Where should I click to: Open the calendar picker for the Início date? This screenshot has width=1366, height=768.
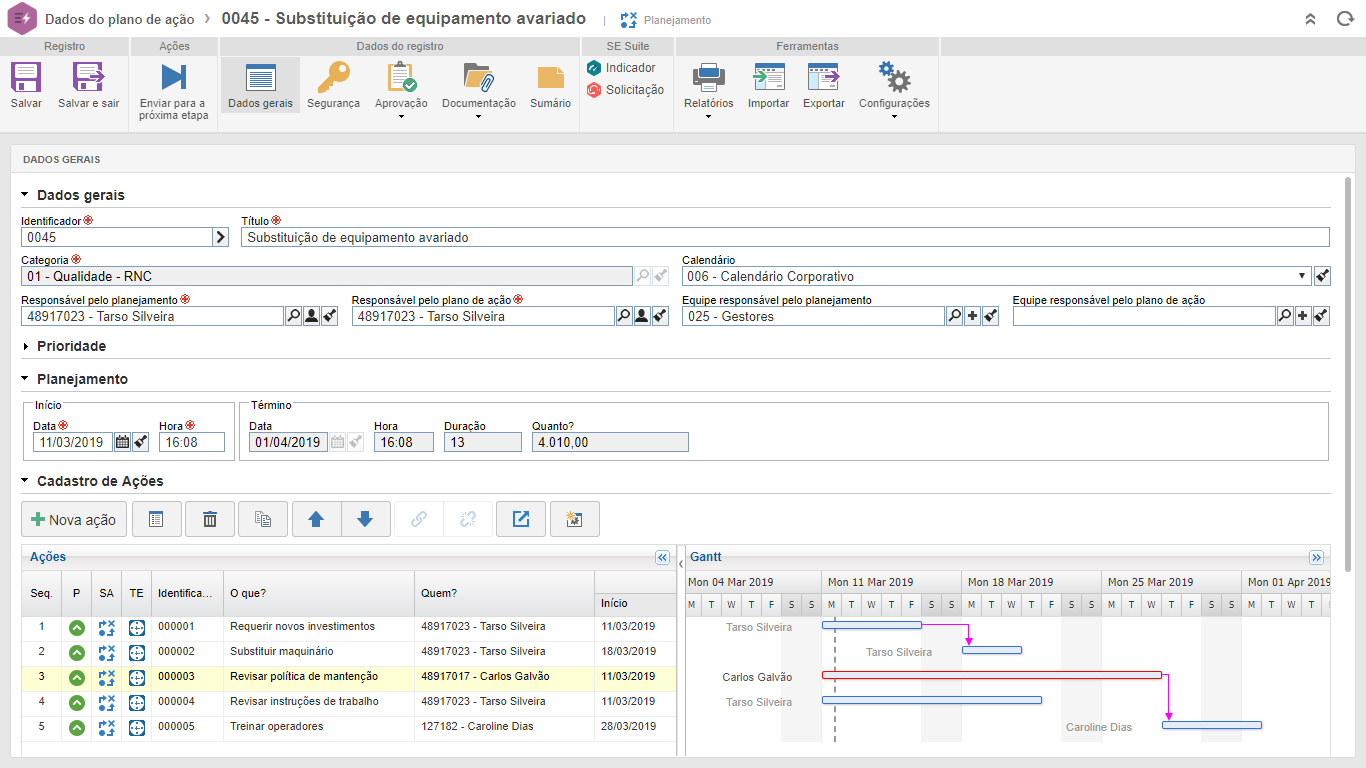(122, 442)
